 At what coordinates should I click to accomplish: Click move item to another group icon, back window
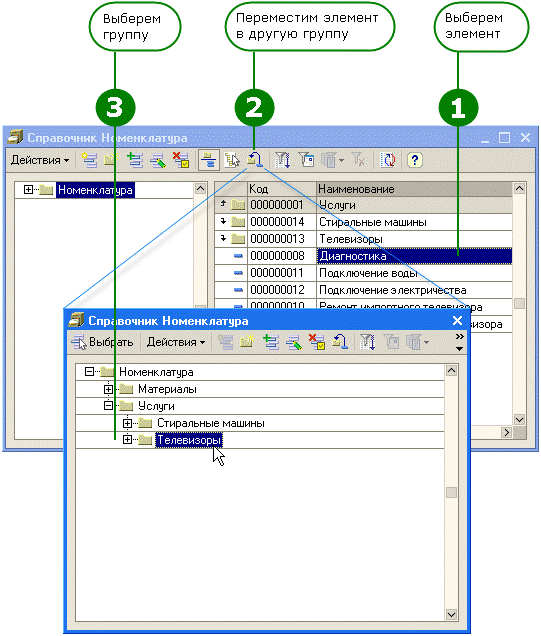(255, 160)
